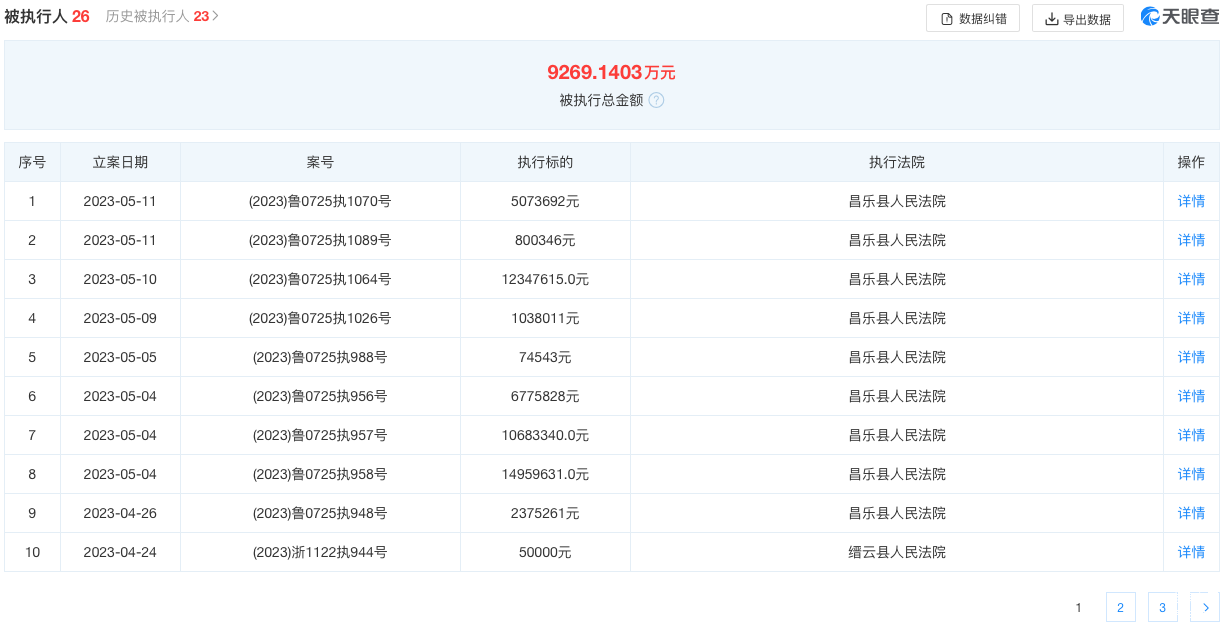Click the help icon beside 被执行总金额
The height and width of the screenshot is (628, 1224).
coord(656,100)
